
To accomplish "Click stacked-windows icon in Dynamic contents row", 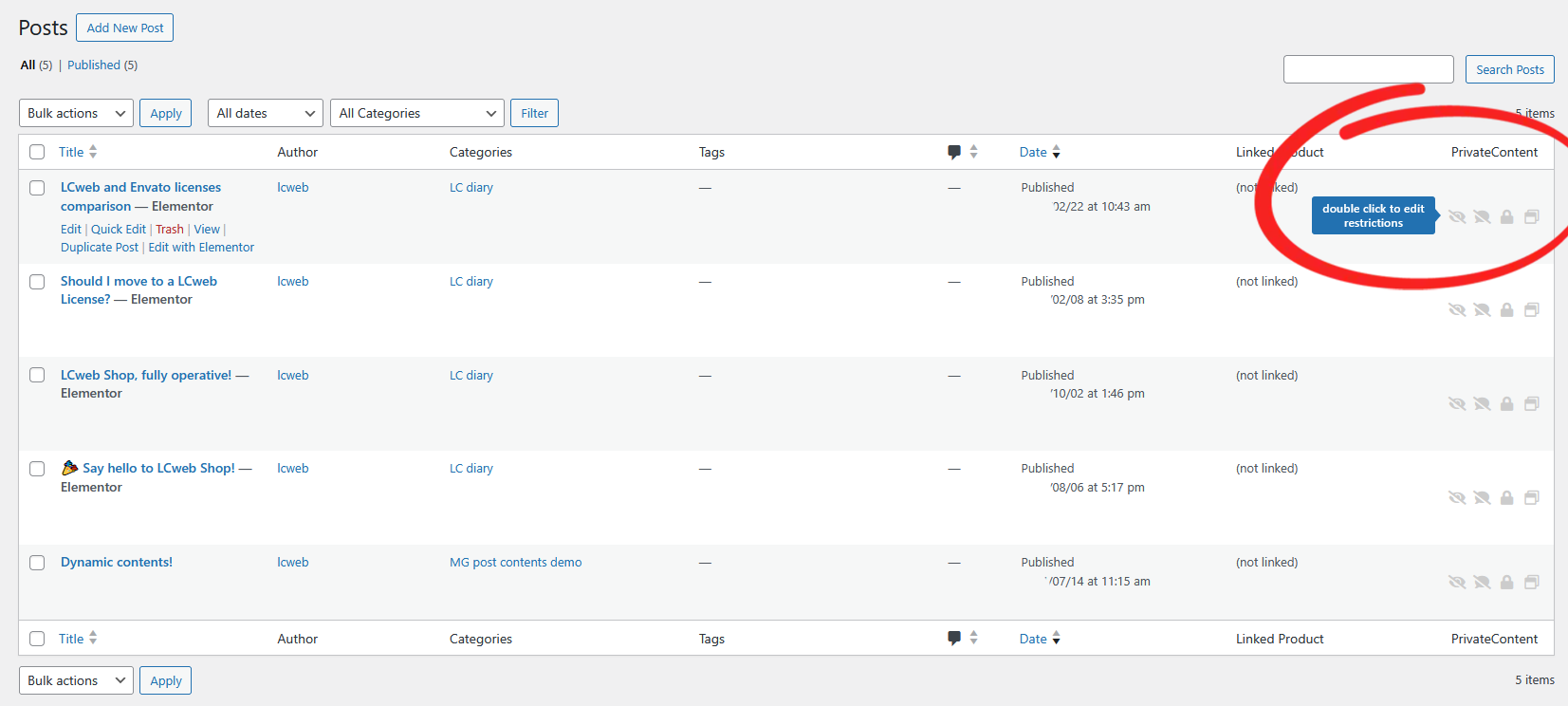I will tap(1531, 582).
